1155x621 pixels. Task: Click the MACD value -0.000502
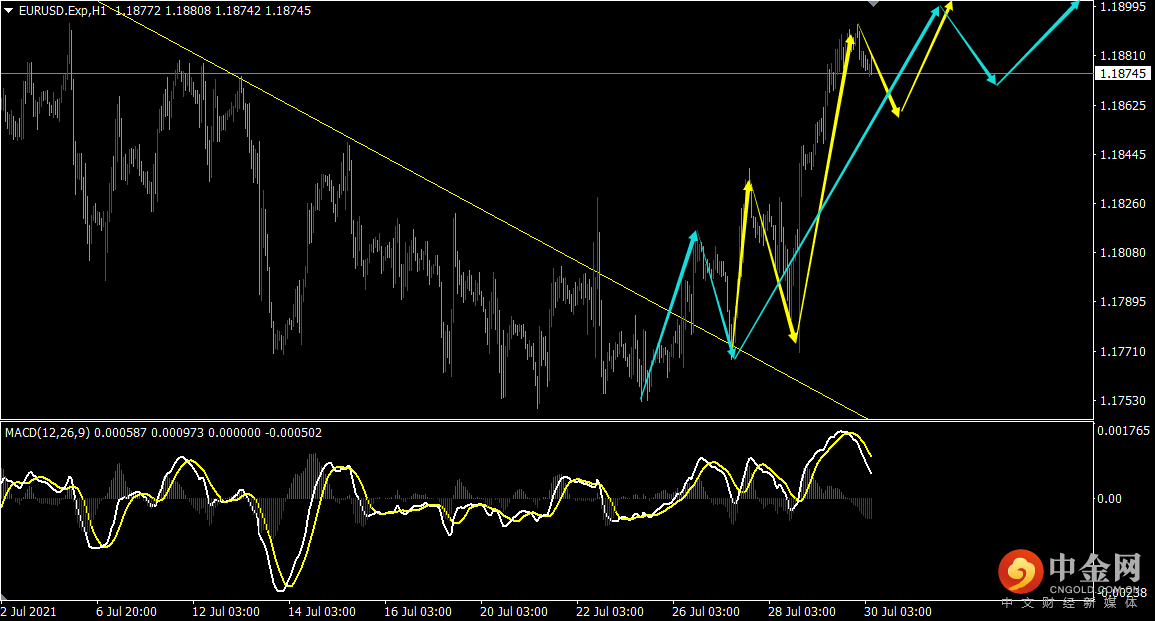293,433
